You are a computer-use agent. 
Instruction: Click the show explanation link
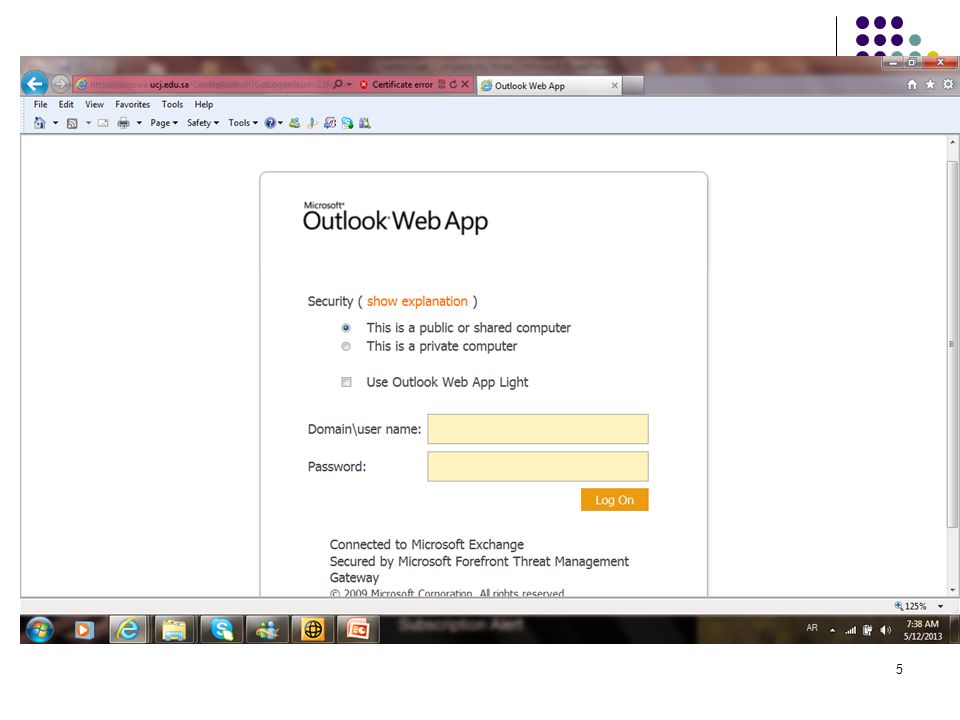tap(417, 301)
